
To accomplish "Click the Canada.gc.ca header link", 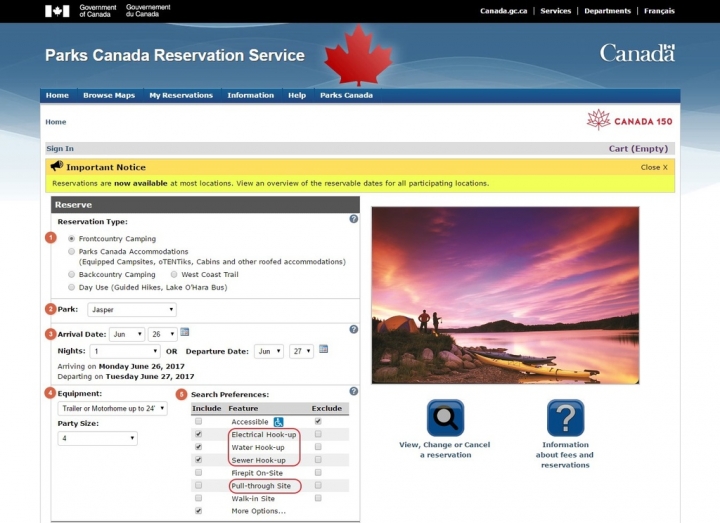I will pyautogui.click(x=503, y=11).
